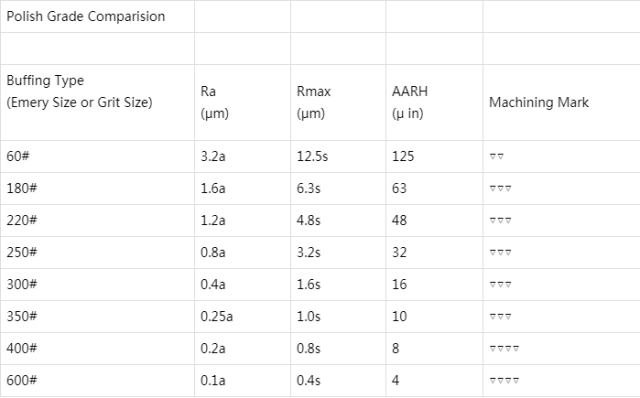Click the triangle marks in the 350# row
The width and height of the screenshot is (640, 398).
tap(500, 316)
